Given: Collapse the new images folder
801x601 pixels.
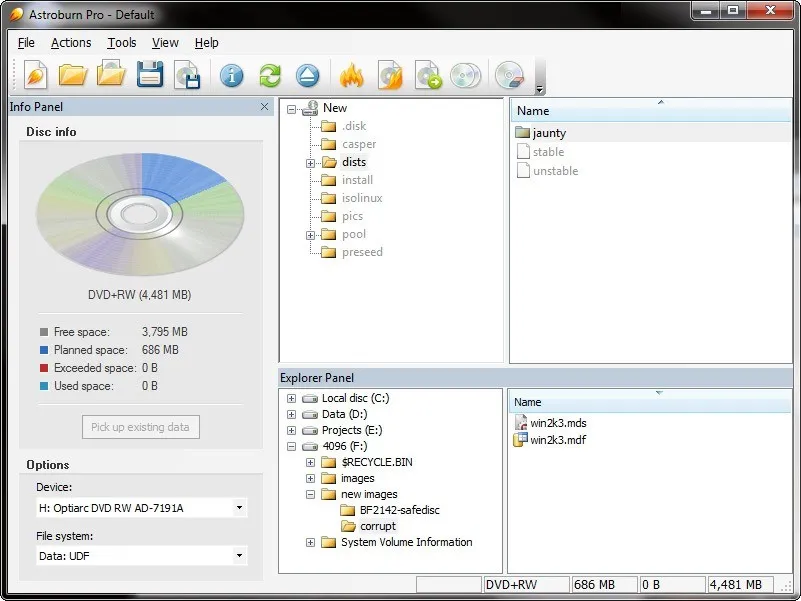Looking at the screenshot, I should pyautogui.click(x=309, y=493).
